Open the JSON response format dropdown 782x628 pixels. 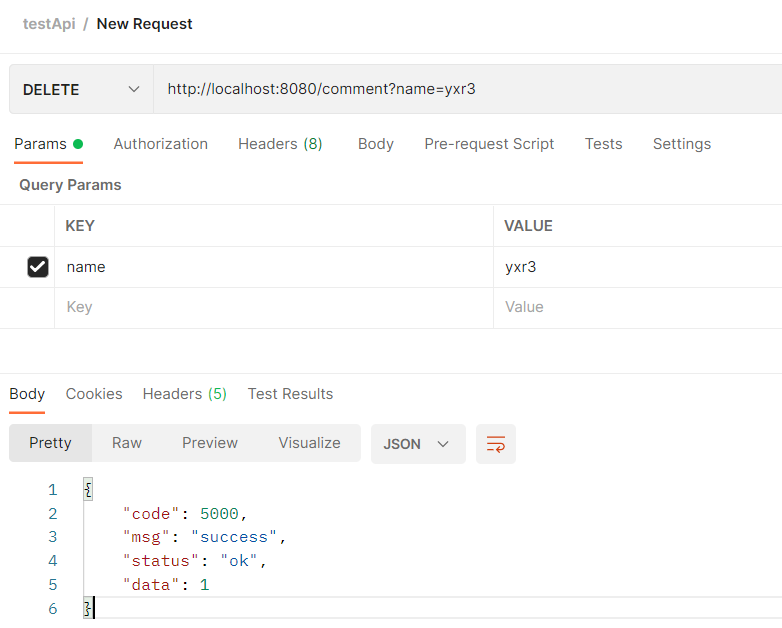tap(417, 444)
